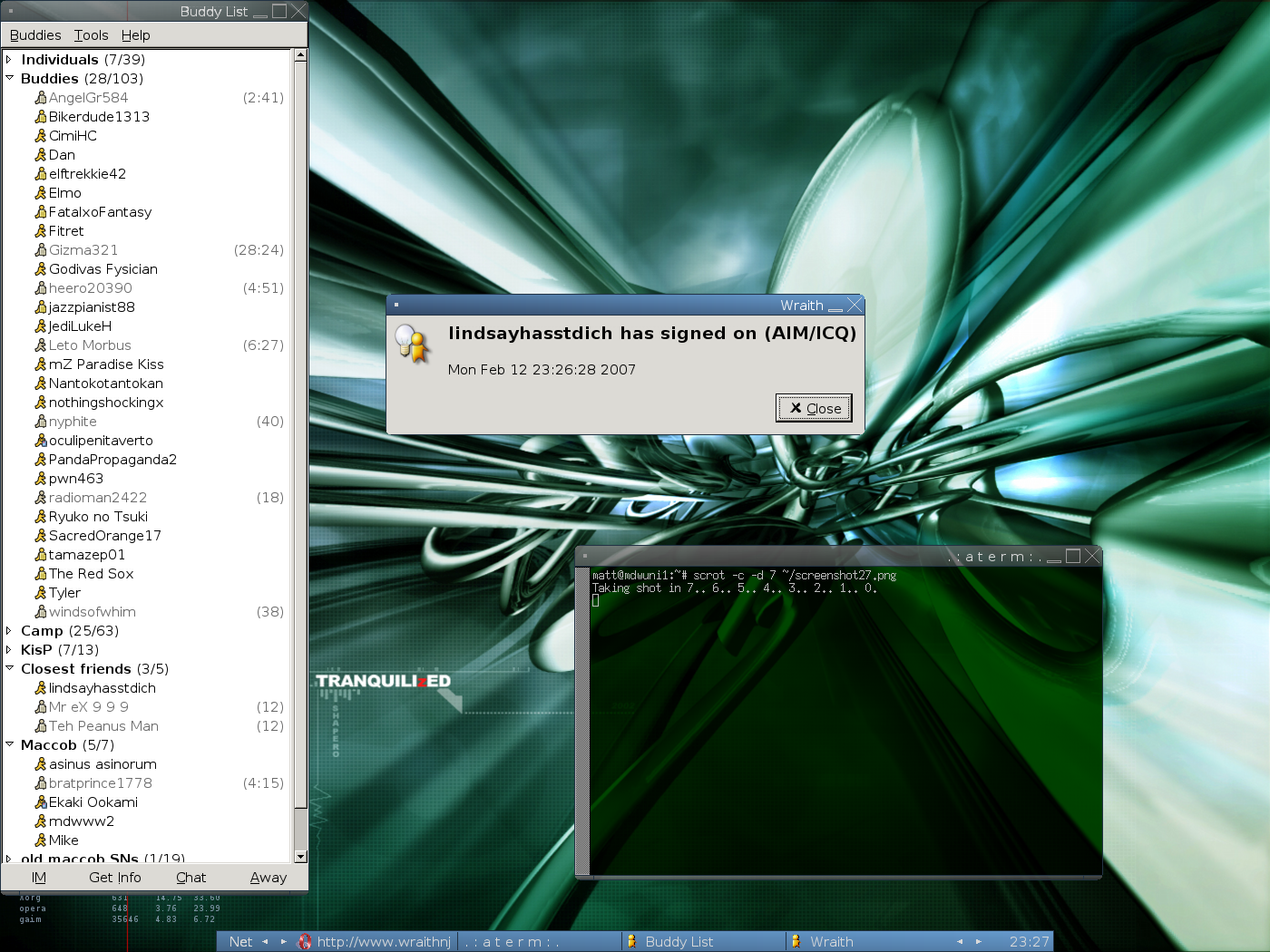Click the Away button
The height and width of the screenshot is (952, 1270).
(x=269, y=878)
